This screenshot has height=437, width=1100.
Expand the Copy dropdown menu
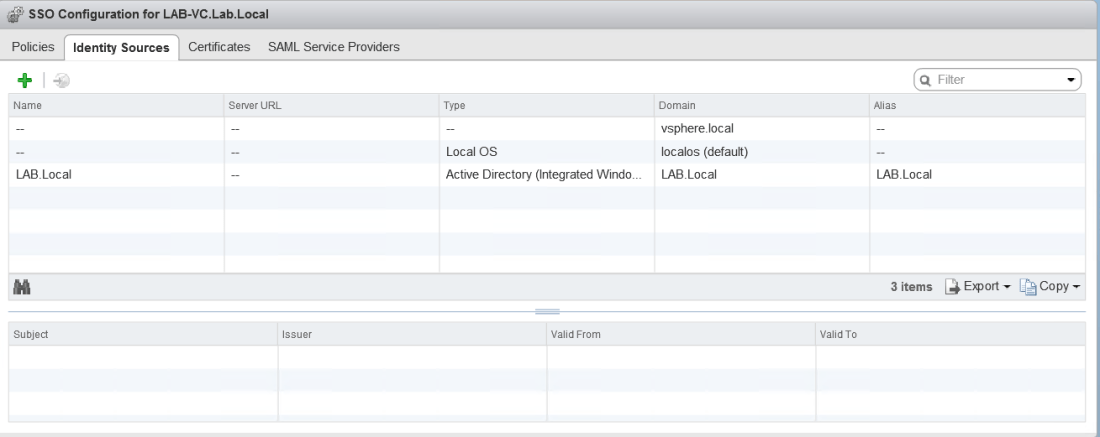(x=1076, y=287)
